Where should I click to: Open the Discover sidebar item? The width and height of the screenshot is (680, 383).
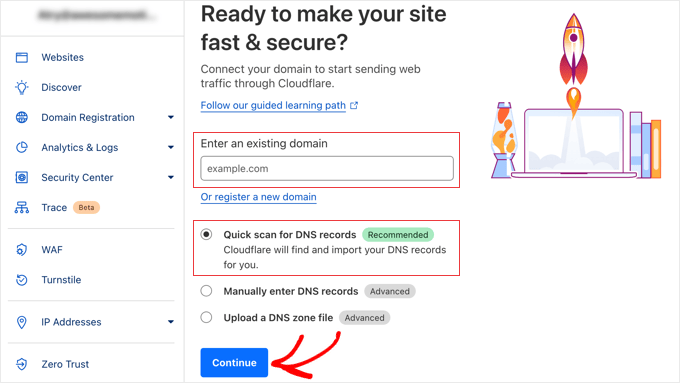coord(61,87)
